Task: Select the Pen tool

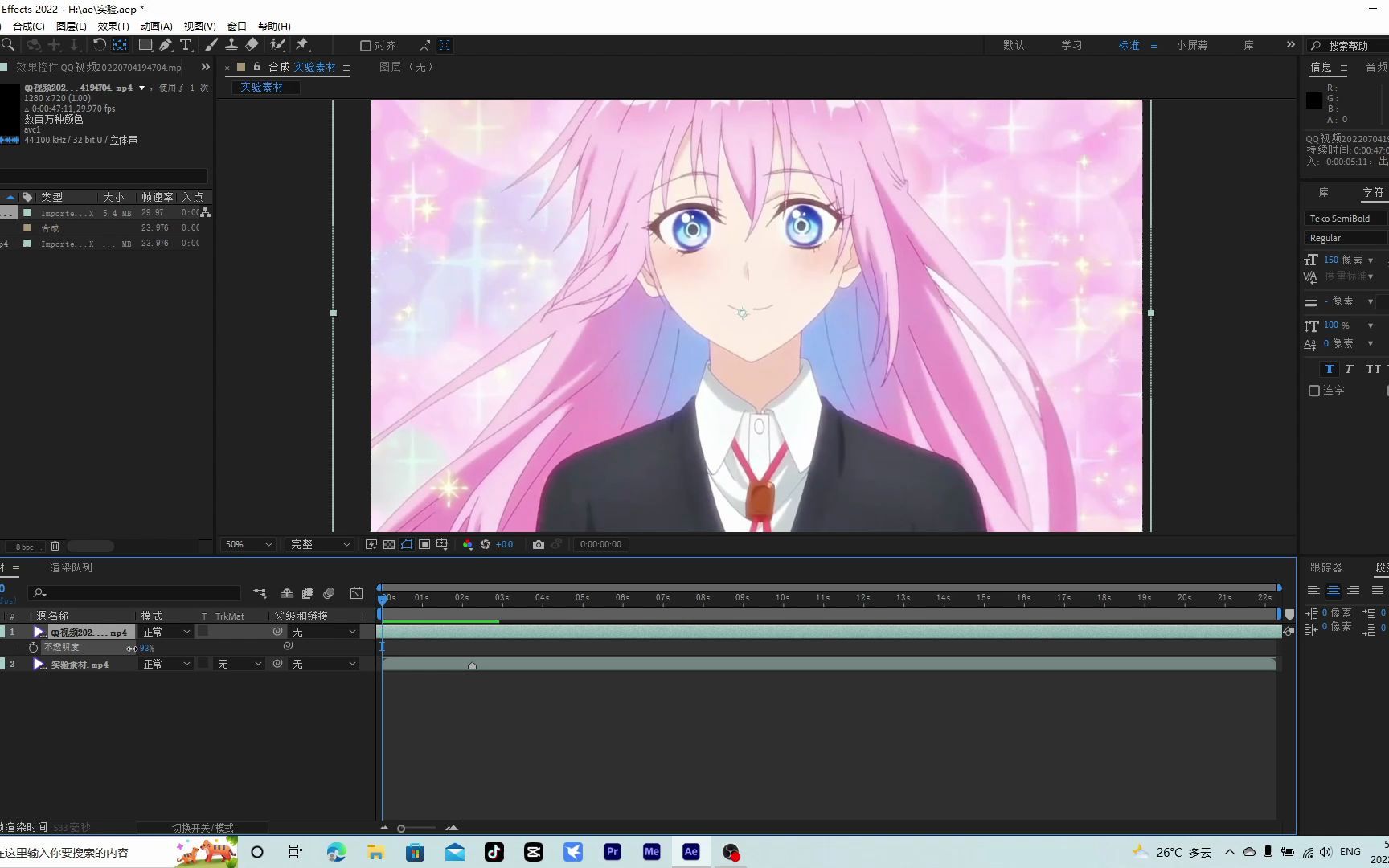Action: [x=166, y=45]
